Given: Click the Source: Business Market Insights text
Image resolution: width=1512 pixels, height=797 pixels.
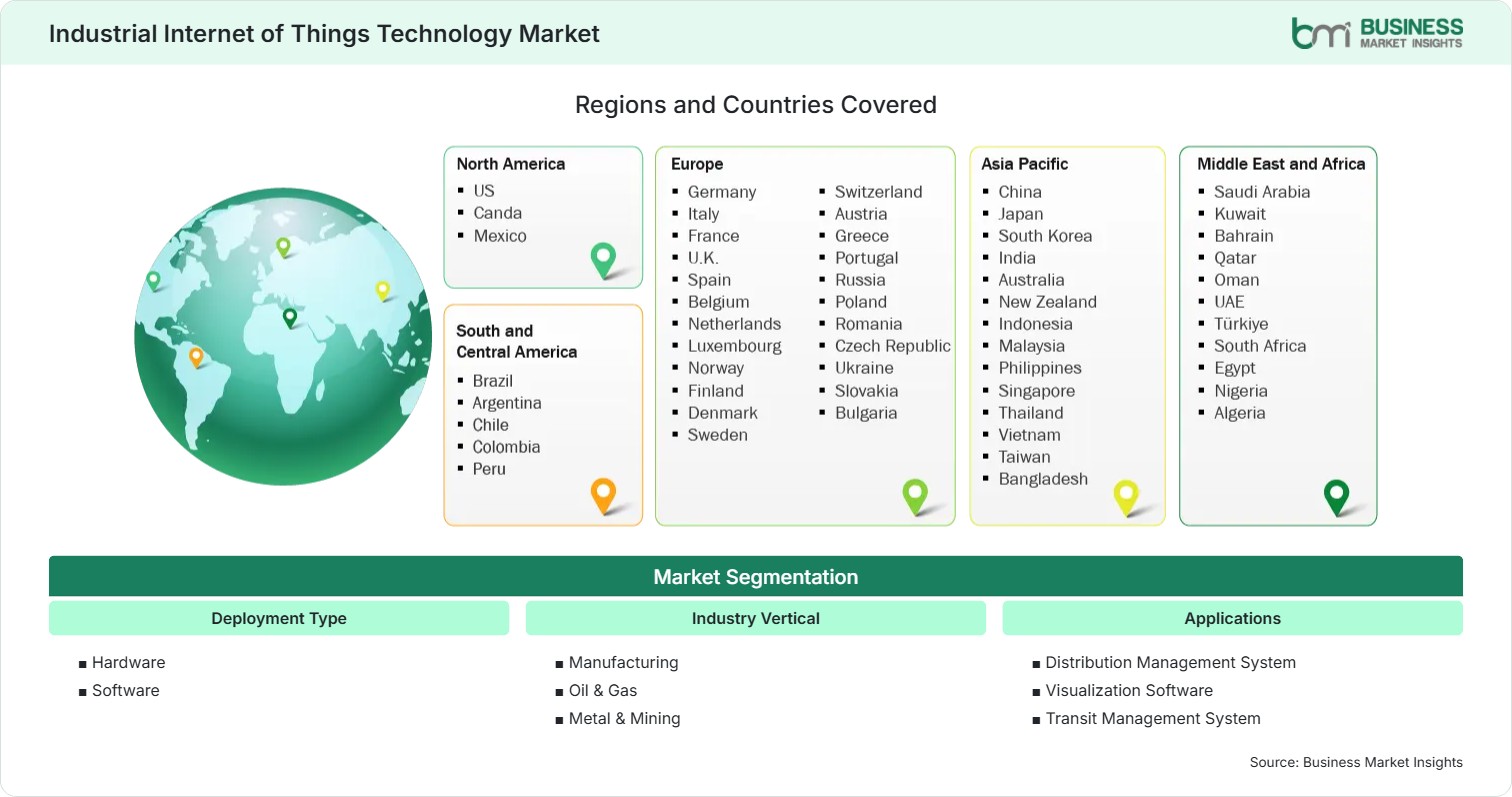Looking at the screenshot, I should tap(1356, 762).
